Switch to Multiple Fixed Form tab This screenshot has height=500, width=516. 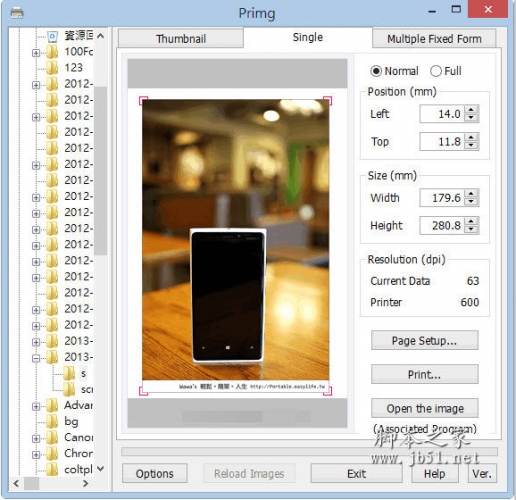tap(434, 39)
